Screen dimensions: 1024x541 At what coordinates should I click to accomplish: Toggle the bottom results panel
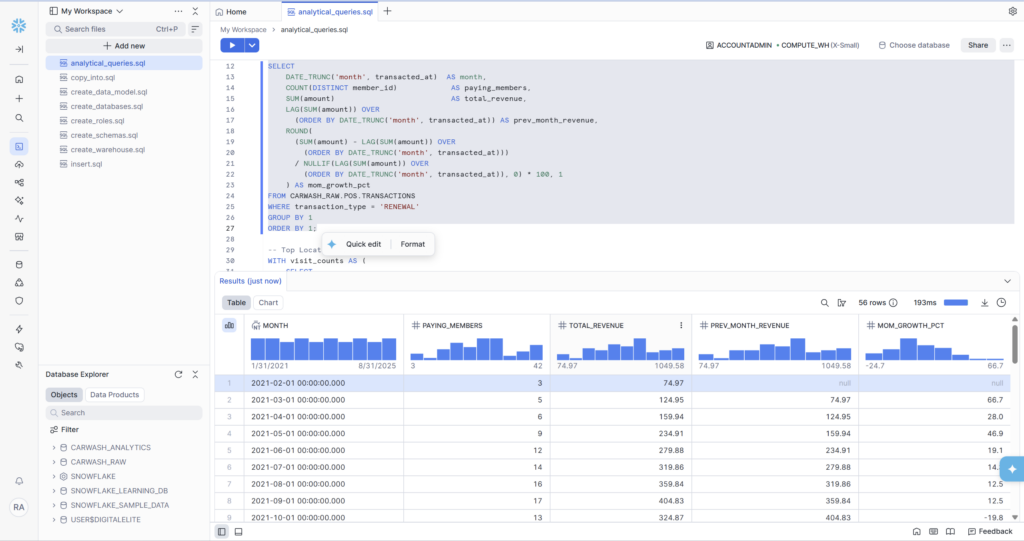(240, 531)
